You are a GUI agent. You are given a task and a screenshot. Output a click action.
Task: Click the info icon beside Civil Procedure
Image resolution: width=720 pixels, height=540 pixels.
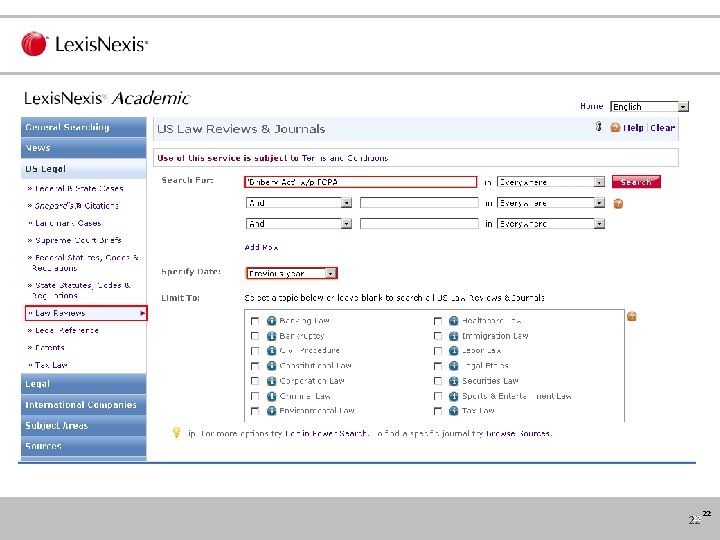[x=271, y=351]
